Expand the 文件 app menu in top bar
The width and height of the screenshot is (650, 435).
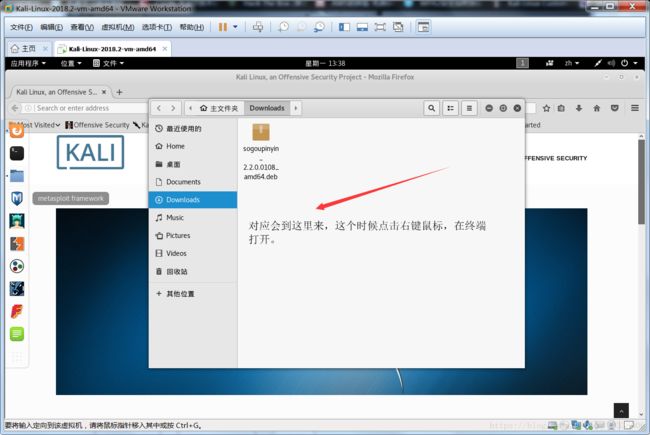109,63
